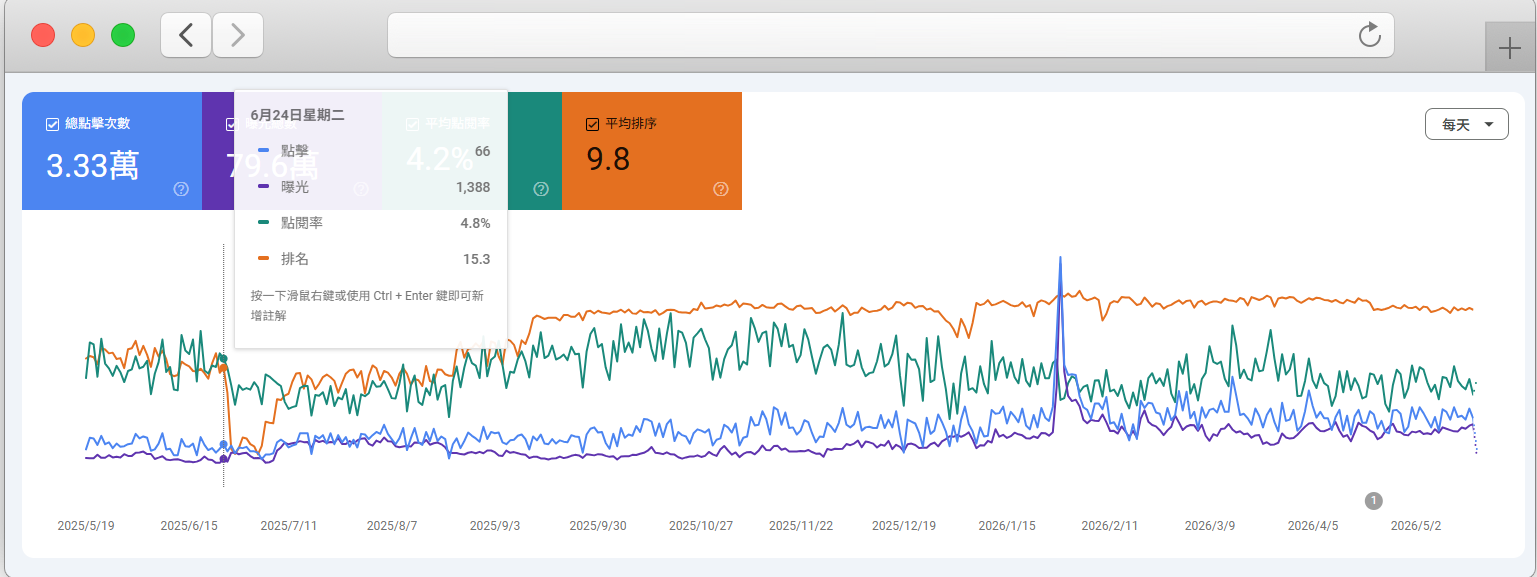Open the annotation marker labeled 1
Screen dimensions: 1537x577
pos(1374,500)
